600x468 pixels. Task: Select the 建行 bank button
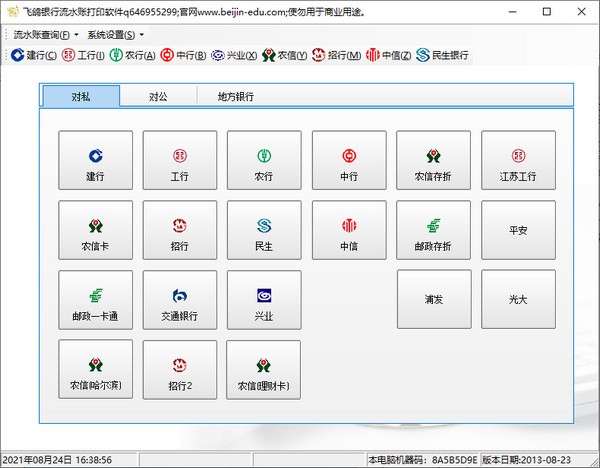coord(96,160)
